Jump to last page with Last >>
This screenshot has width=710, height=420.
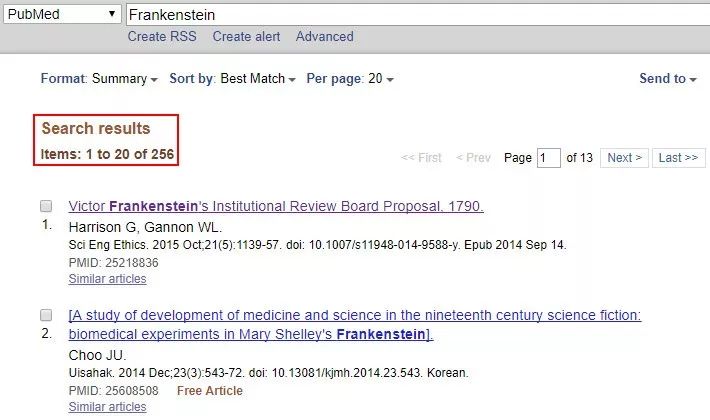[x=680, y=158]
